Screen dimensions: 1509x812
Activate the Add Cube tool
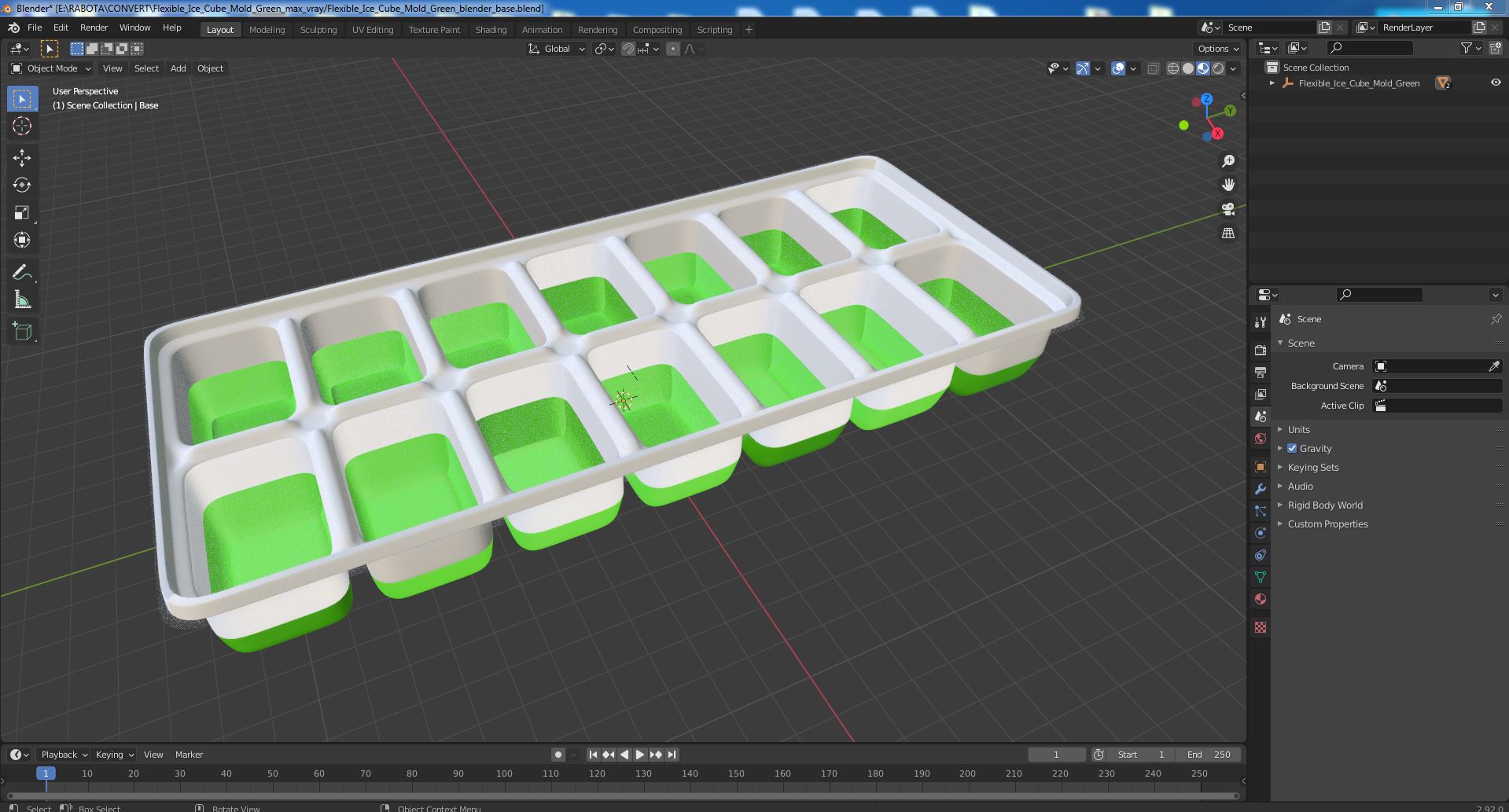[22, 332]
